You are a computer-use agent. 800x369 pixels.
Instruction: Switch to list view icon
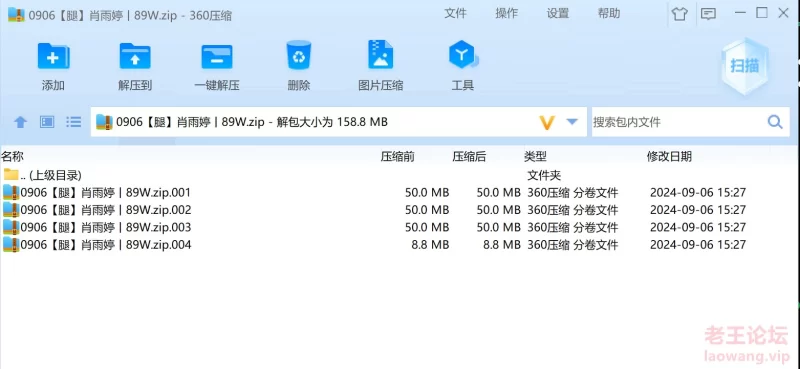pyautogui.click(x=73, y=122)
